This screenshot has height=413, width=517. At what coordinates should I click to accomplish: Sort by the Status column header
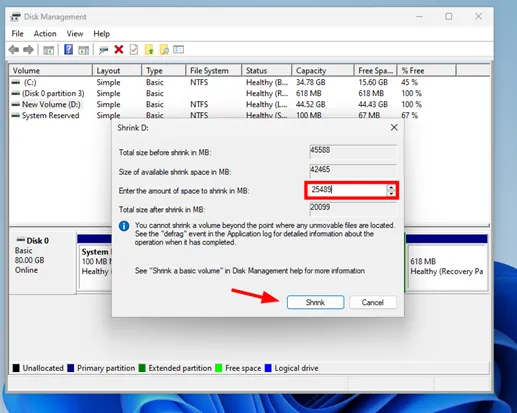pos(267,71)
